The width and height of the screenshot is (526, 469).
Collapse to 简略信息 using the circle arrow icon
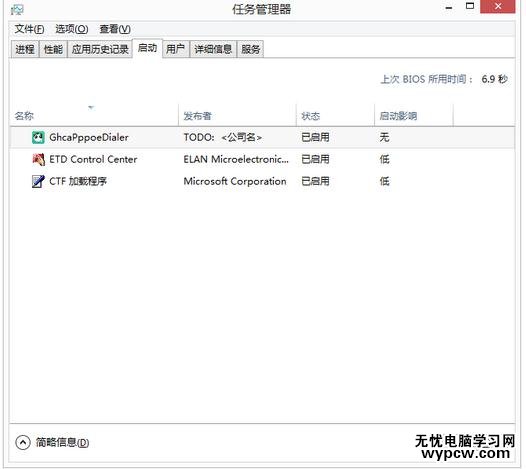[23, 442]
